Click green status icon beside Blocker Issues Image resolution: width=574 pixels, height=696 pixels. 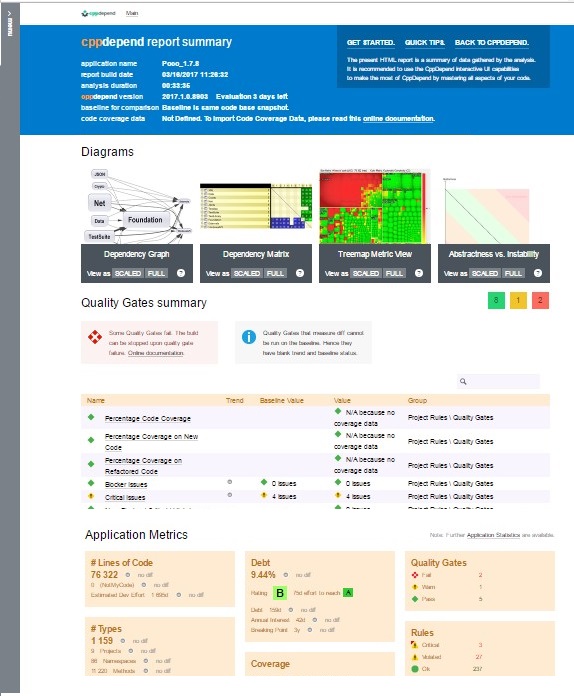pos(91,483)
